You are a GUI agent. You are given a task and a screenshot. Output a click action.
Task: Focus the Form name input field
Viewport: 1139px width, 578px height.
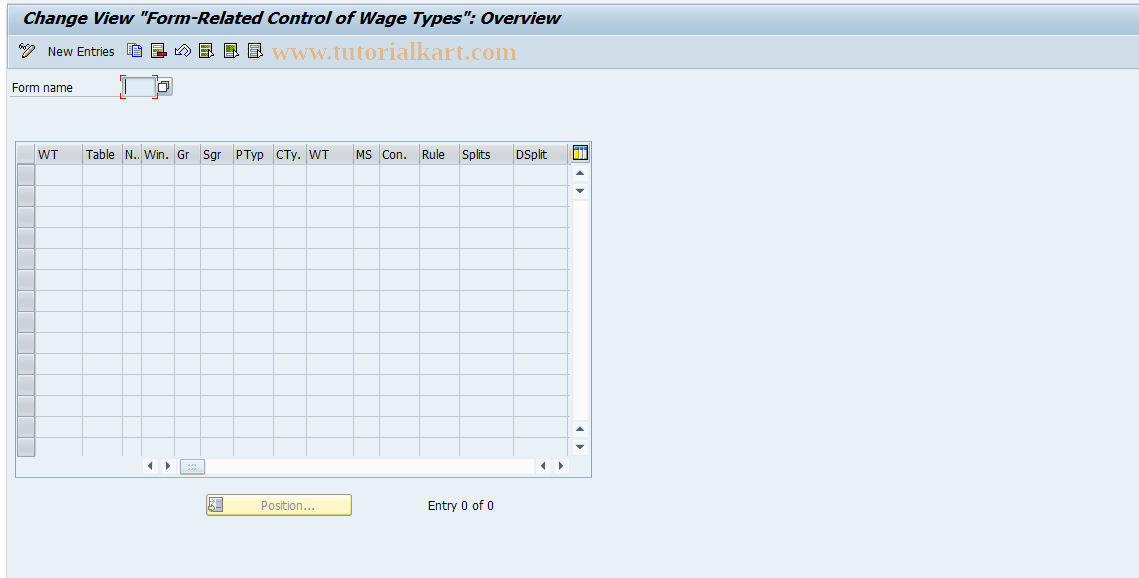point(139,87)
